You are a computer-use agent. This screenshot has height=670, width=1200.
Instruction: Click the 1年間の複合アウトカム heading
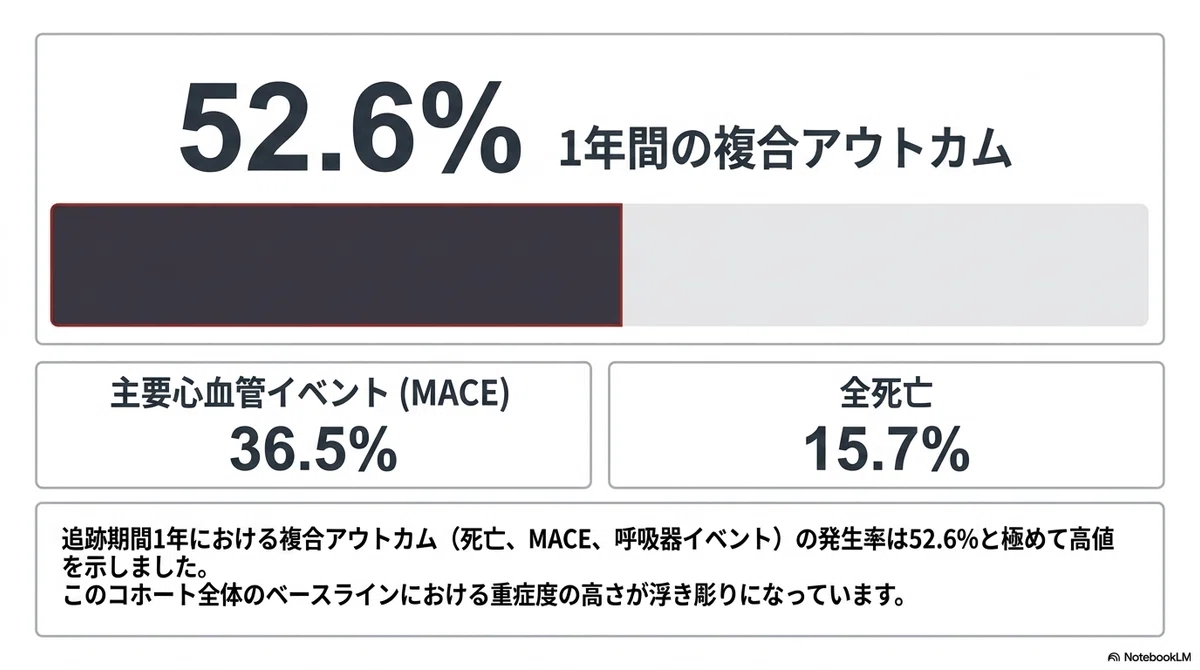click(785, 150)
